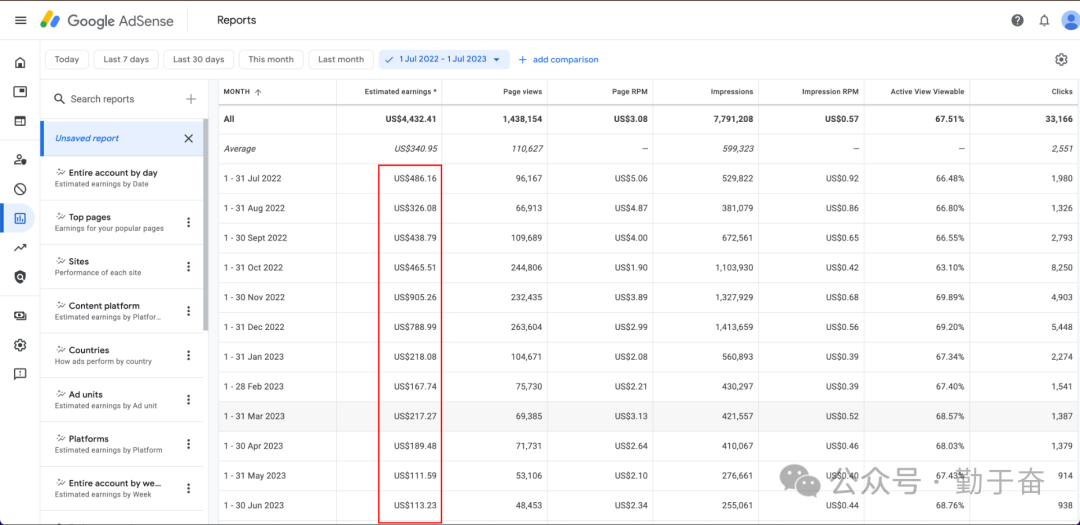Sort by Impression RPM column

(830, 92)
